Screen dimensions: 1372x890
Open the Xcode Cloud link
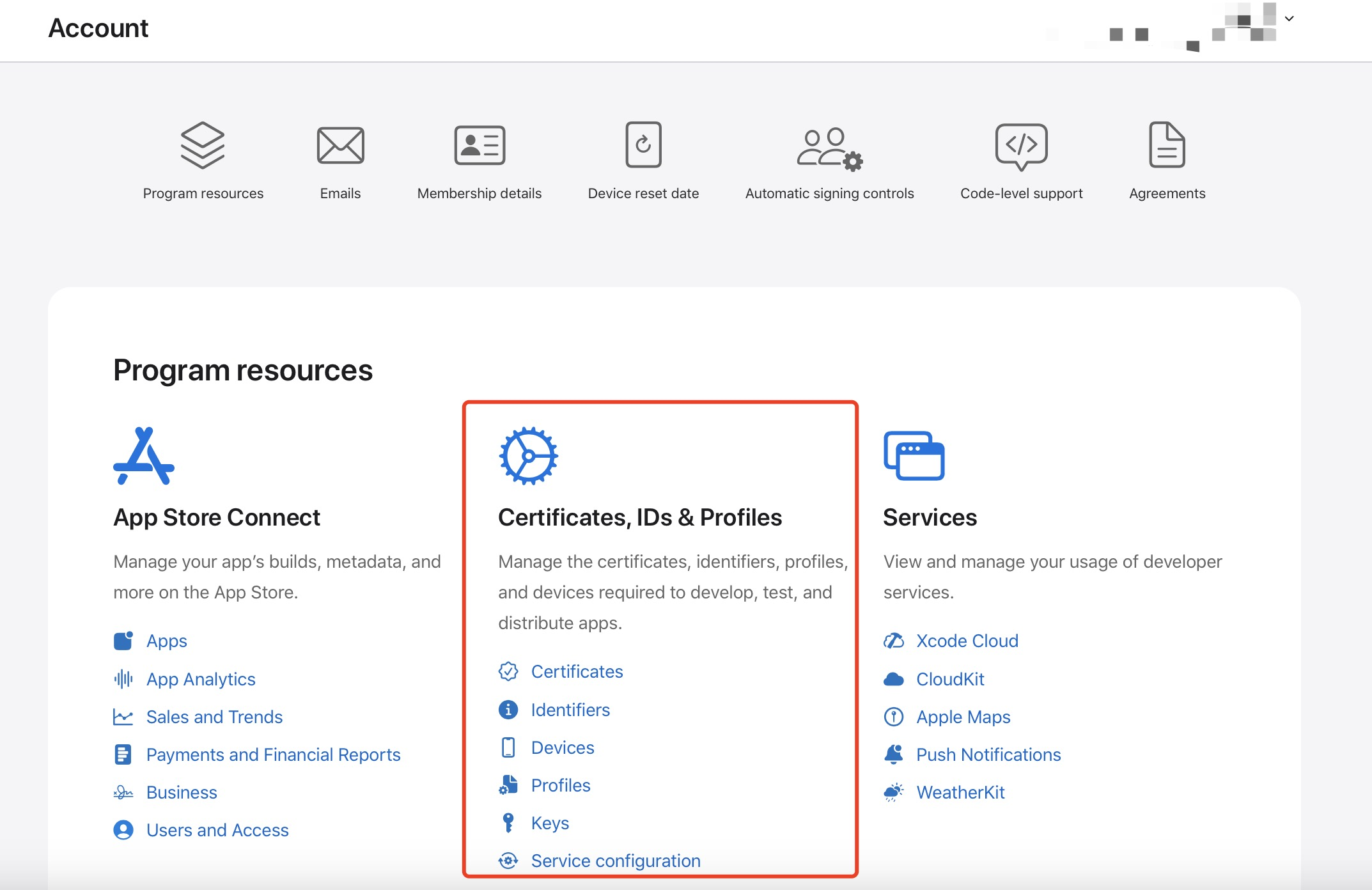(967, 641)
